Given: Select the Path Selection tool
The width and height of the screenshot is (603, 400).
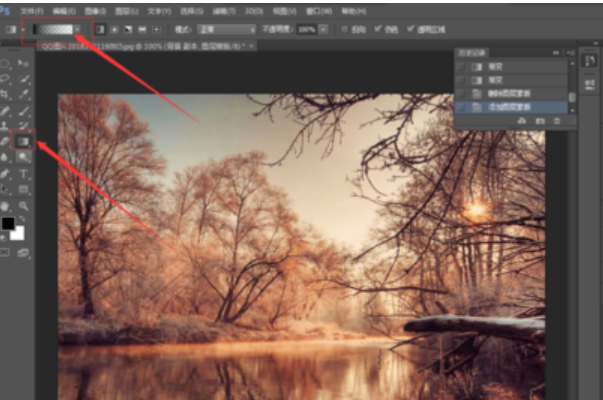Looking at the screenshot, I should coord(5,189).
